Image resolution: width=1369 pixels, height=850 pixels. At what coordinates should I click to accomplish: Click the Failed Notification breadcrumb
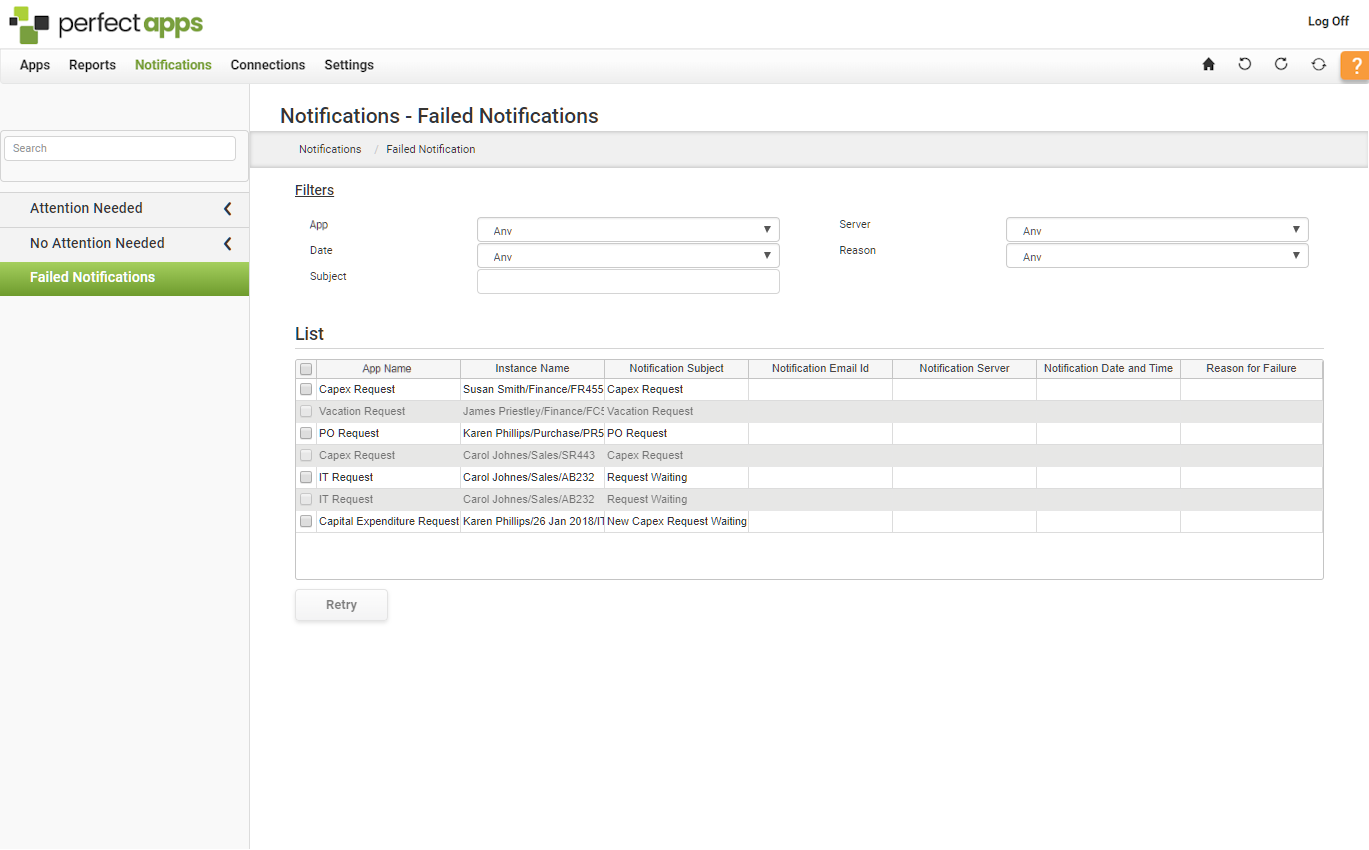pyautogui.click(x=431, y=149)
